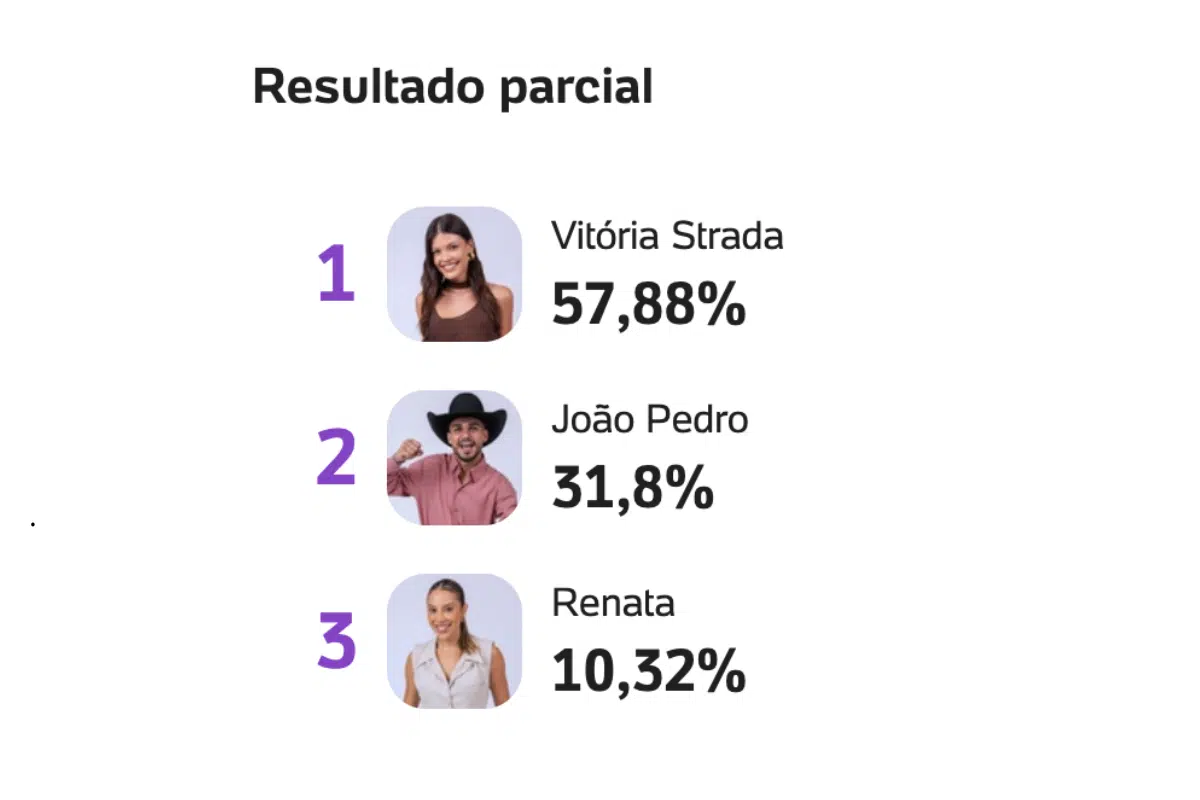Click Vitória Strada's brown top in photo
This screenshot has height=800, width=1200.
[x=460, y=322]
